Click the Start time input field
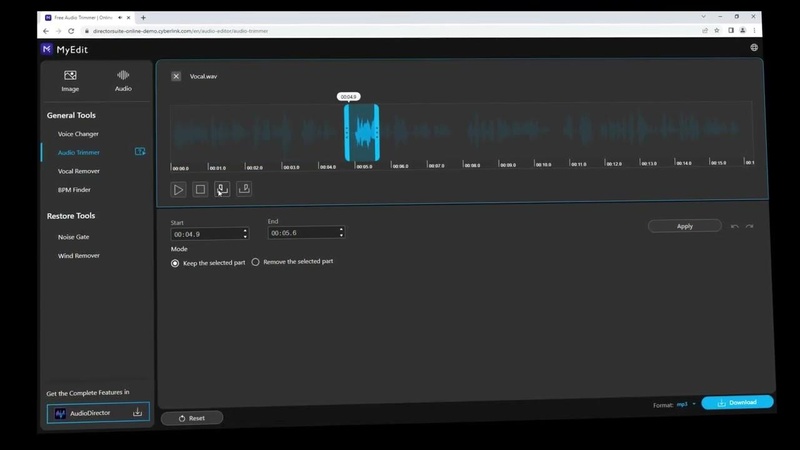The width and height of the screenshot is (800, 450). 204,234
